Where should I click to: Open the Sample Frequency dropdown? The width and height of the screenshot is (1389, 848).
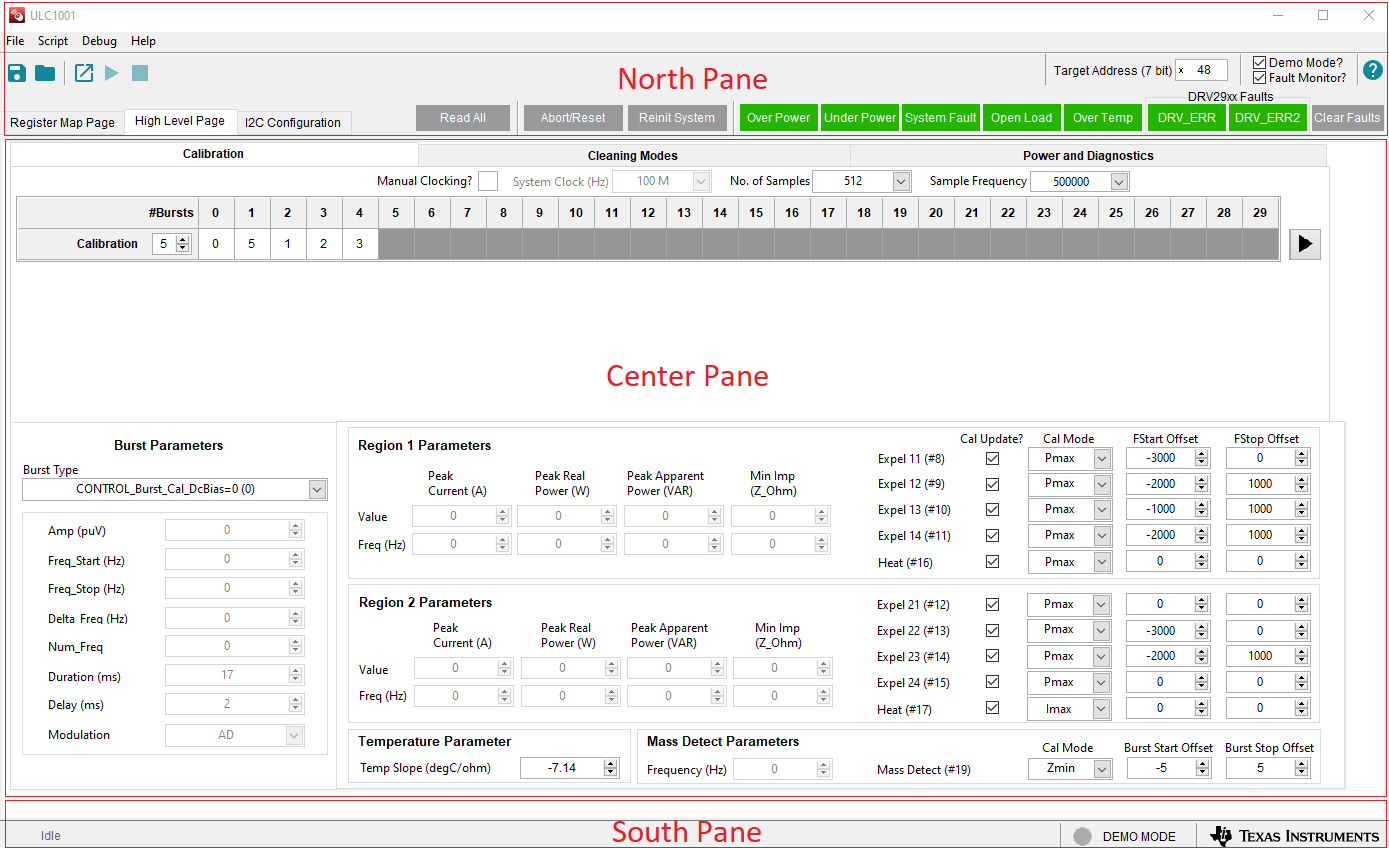1119,182
